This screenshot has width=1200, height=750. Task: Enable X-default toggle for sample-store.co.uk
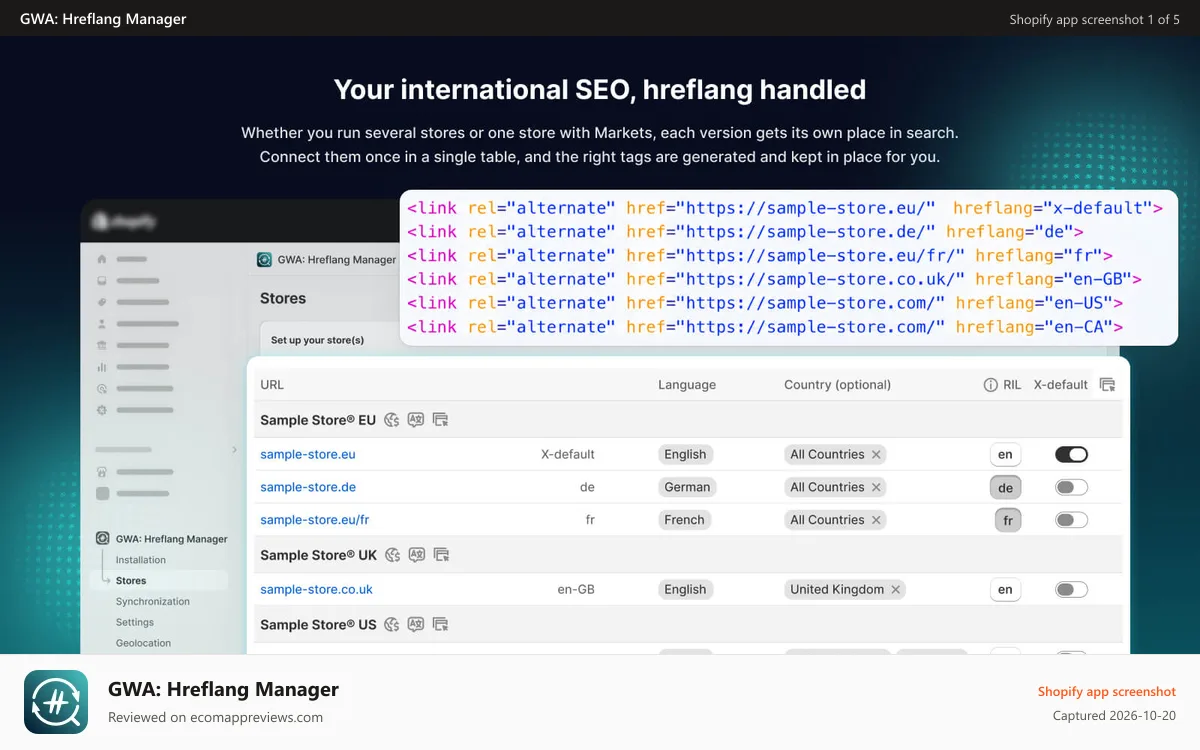click(x=1071, y=590)
